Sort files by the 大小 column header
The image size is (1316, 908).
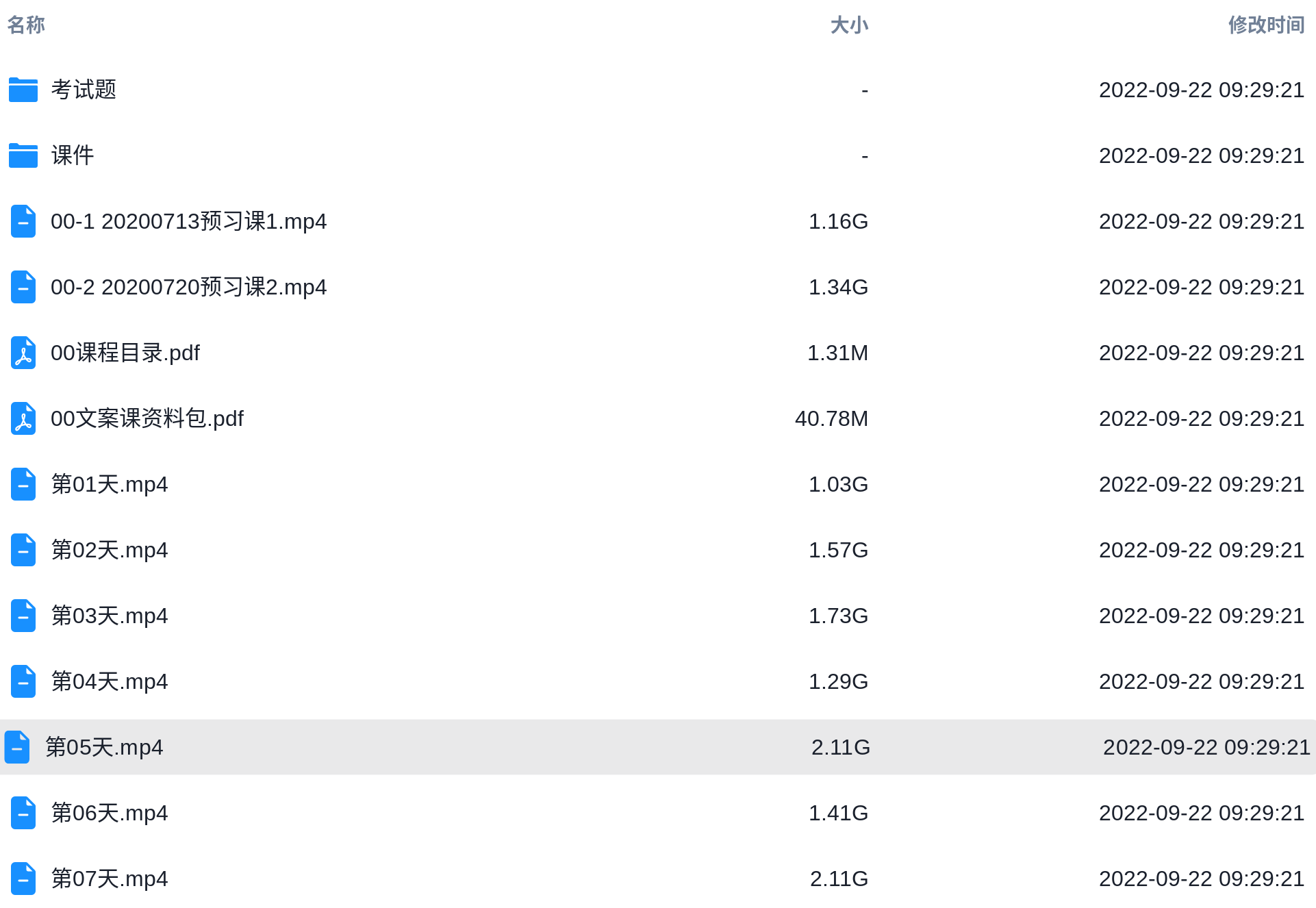point(849,25)
